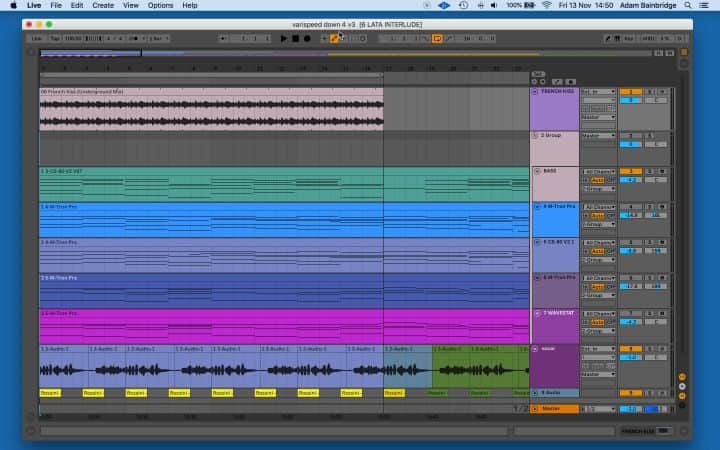
Task: Show or hide the Mixer section
Action: [682, 396]
